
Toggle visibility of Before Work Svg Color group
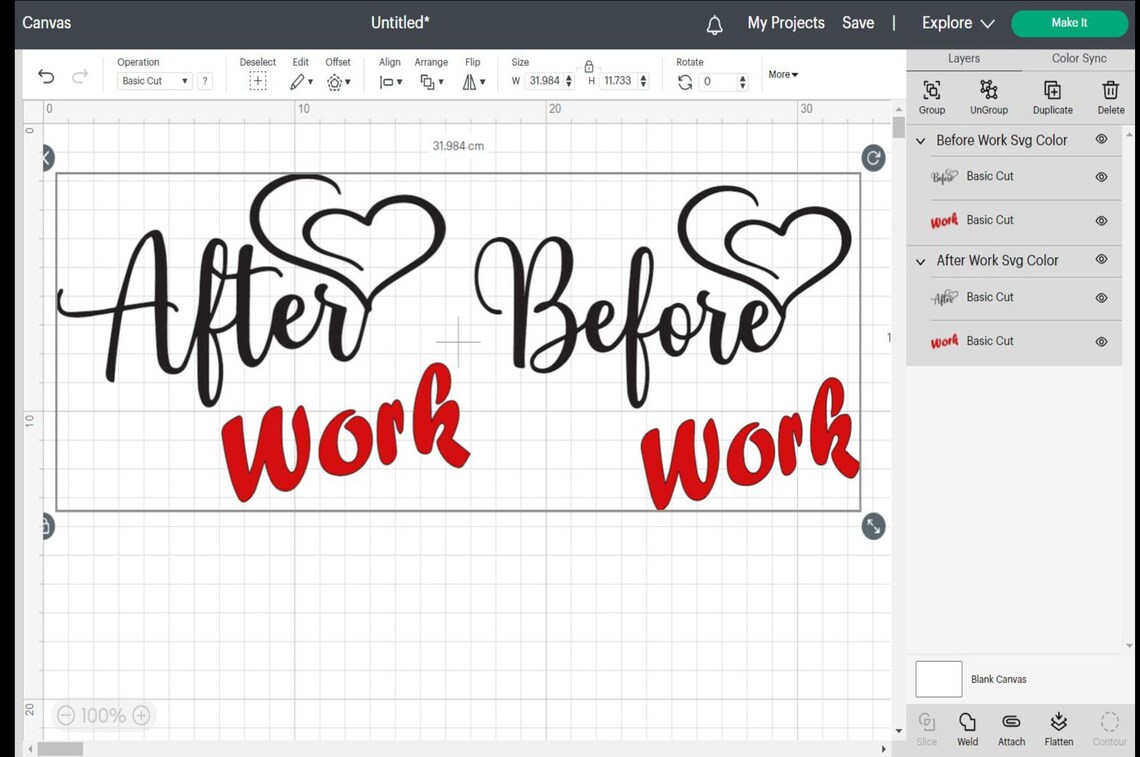[x=1101, y=140]
